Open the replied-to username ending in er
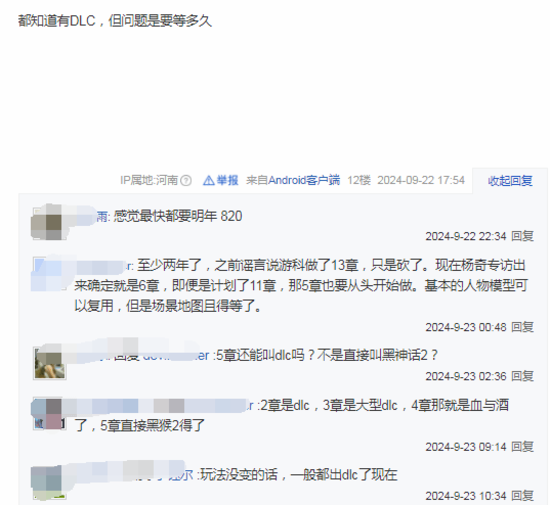 click(x=176, y=356)
